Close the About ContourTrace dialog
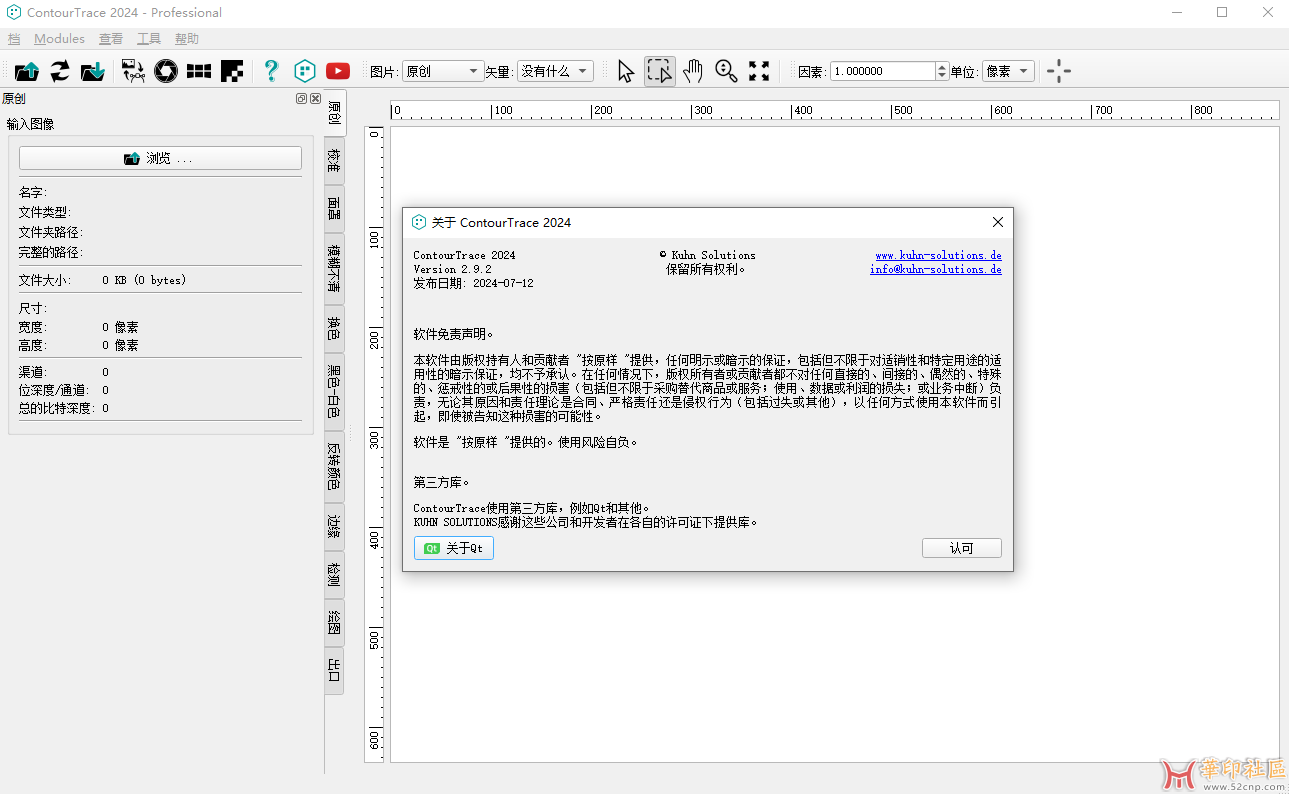The height and width of the screenshot is (794, 1289). pos(997,222)
